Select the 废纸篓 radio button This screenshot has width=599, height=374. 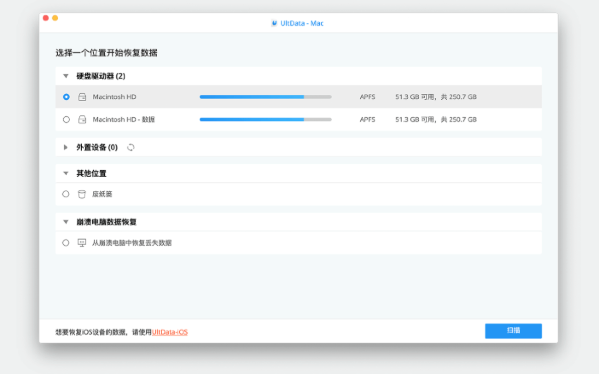pos(66,194)
